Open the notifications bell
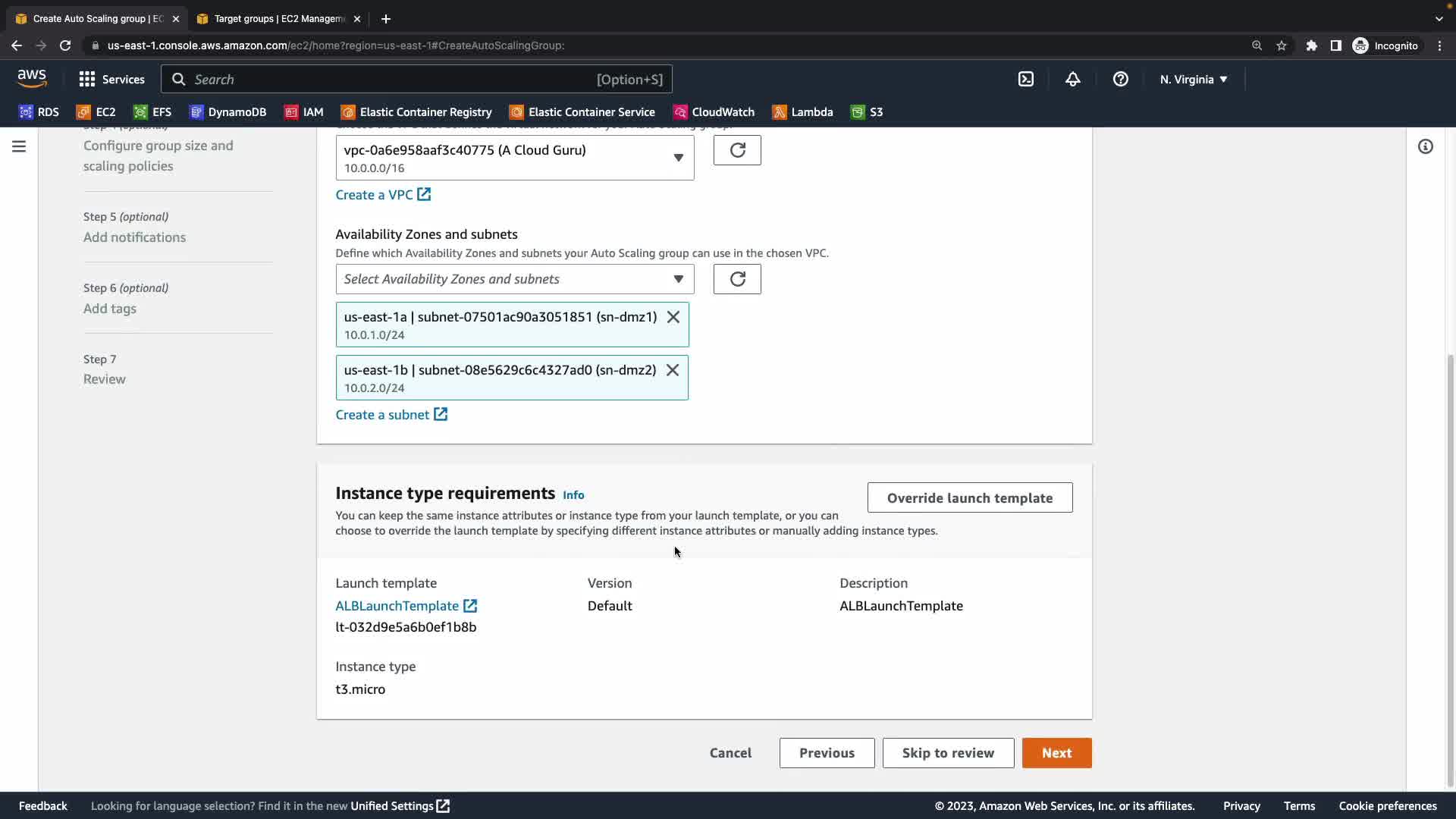Image resolution: width=1456 pixels, height=819 pixels. tap(1072, 79)
